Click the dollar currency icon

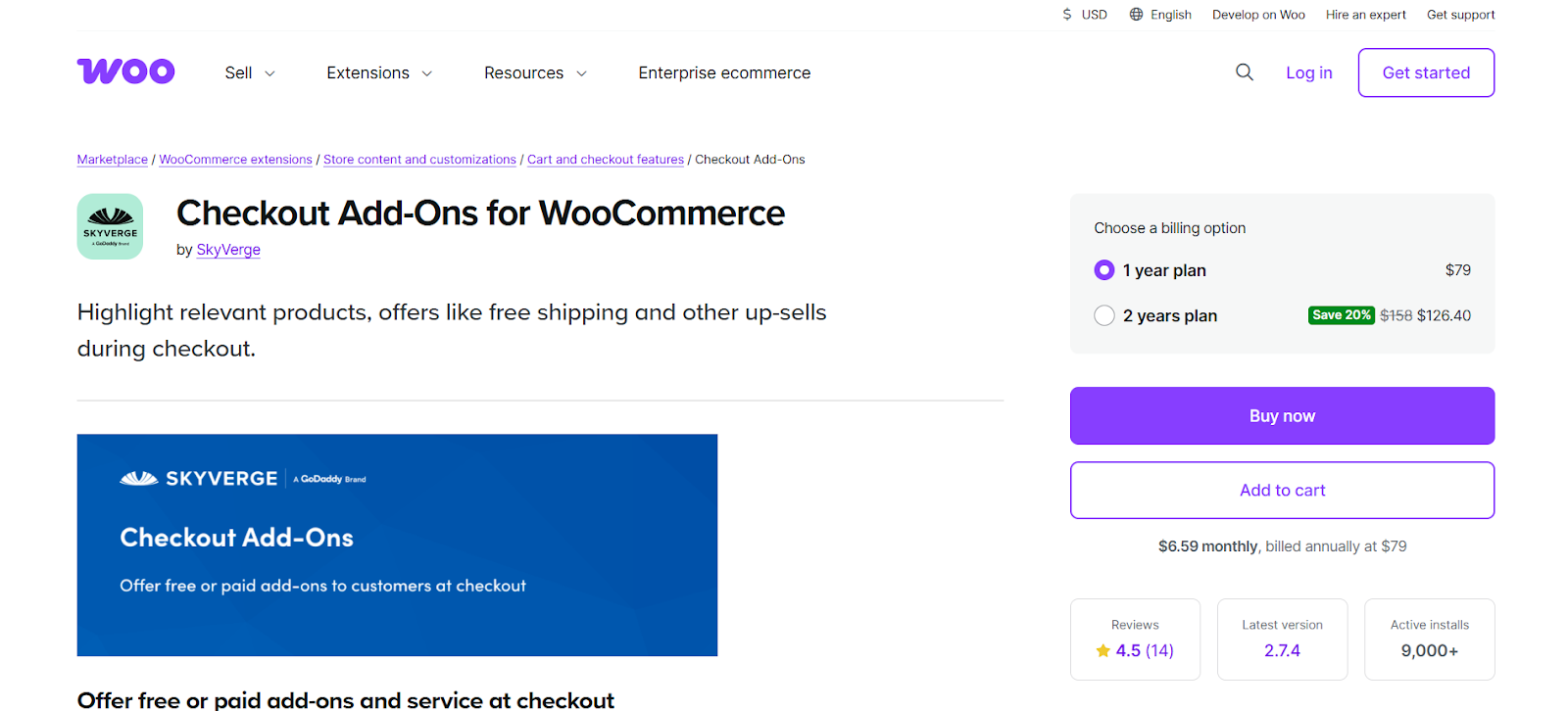coord(1067,15)
